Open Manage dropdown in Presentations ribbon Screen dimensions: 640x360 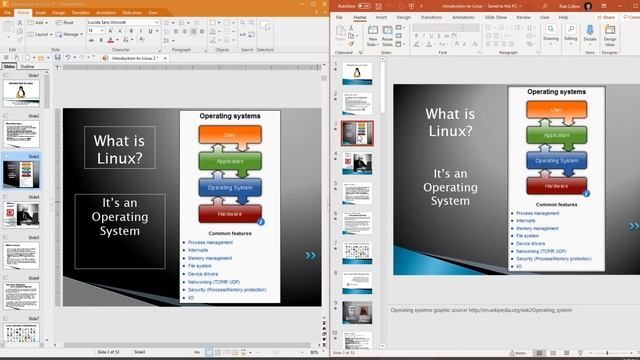click(69, 34)
